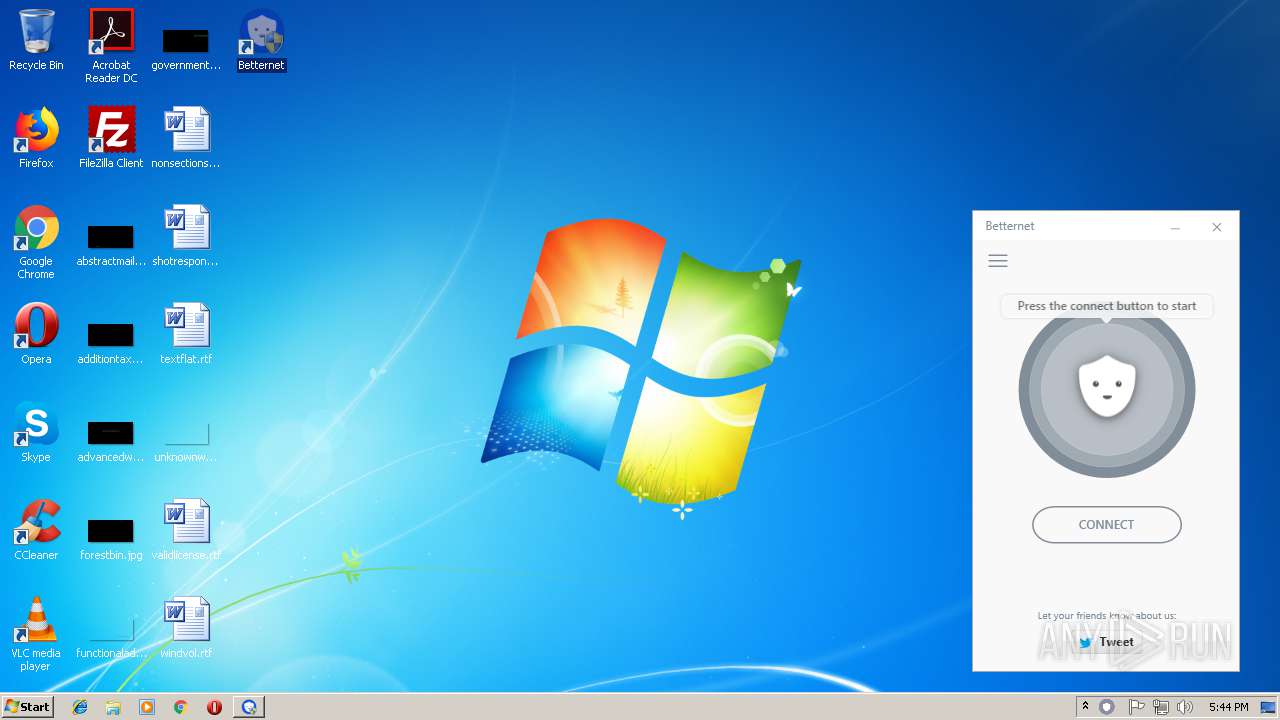Open the CCleaner desktop shortcut
The image size is (1280, 720).
[36, 530]
